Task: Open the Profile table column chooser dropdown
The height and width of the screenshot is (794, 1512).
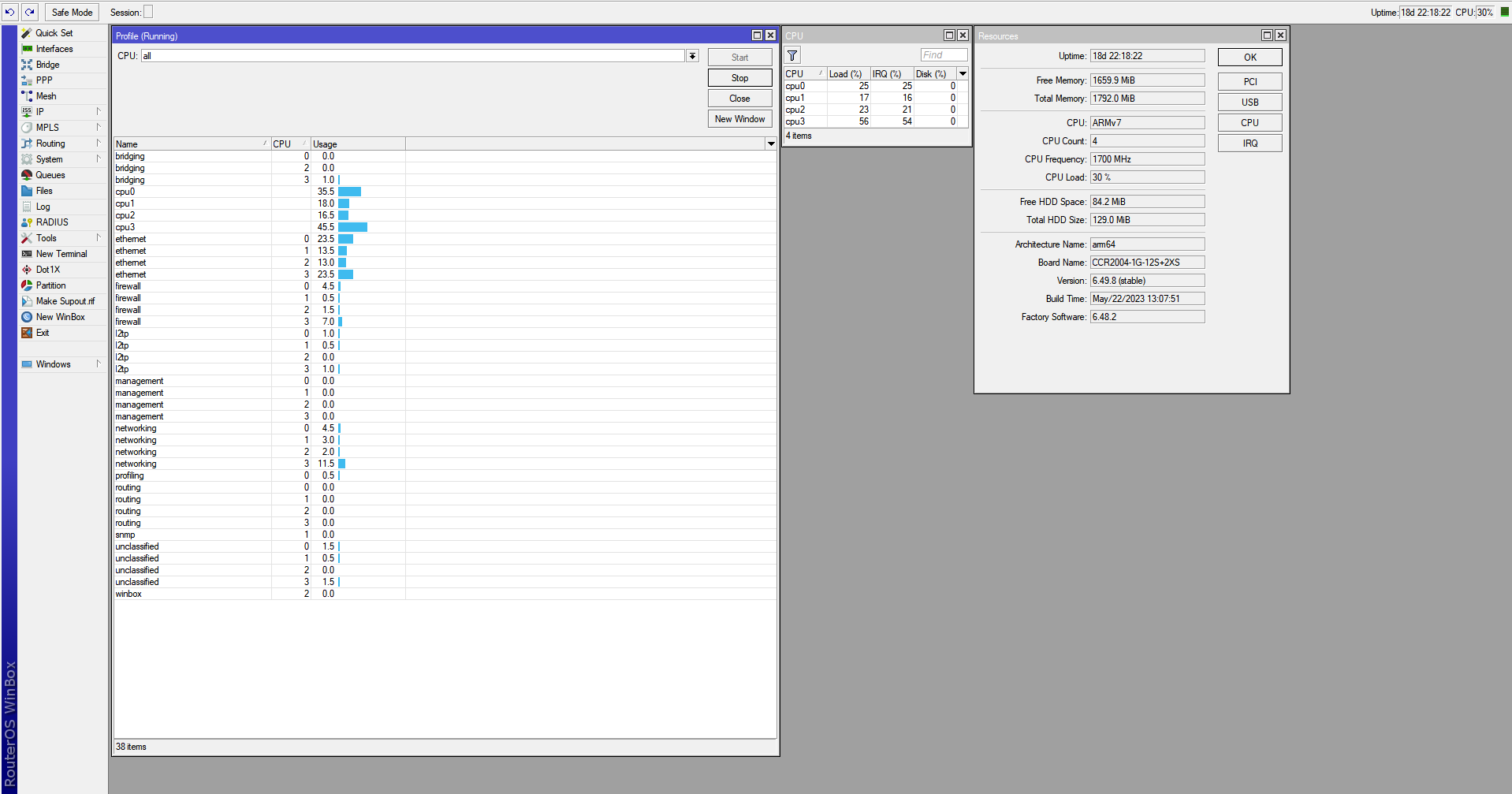Action: pyautogui.click(x=770, y=144)
